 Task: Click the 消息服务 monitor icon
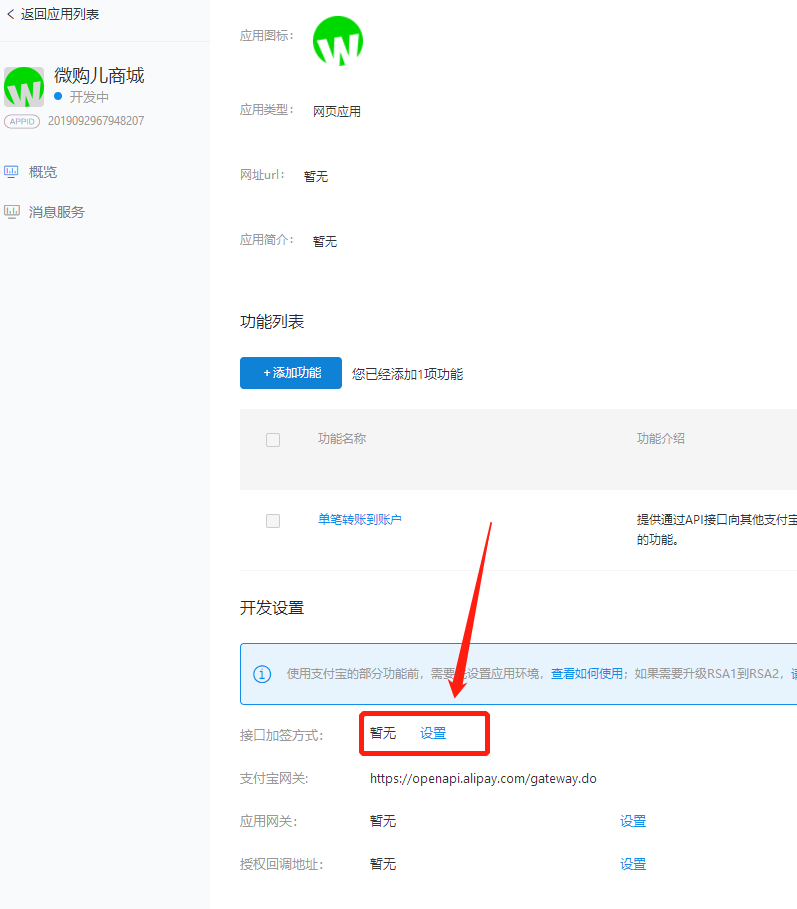click(x=12, y=212)
